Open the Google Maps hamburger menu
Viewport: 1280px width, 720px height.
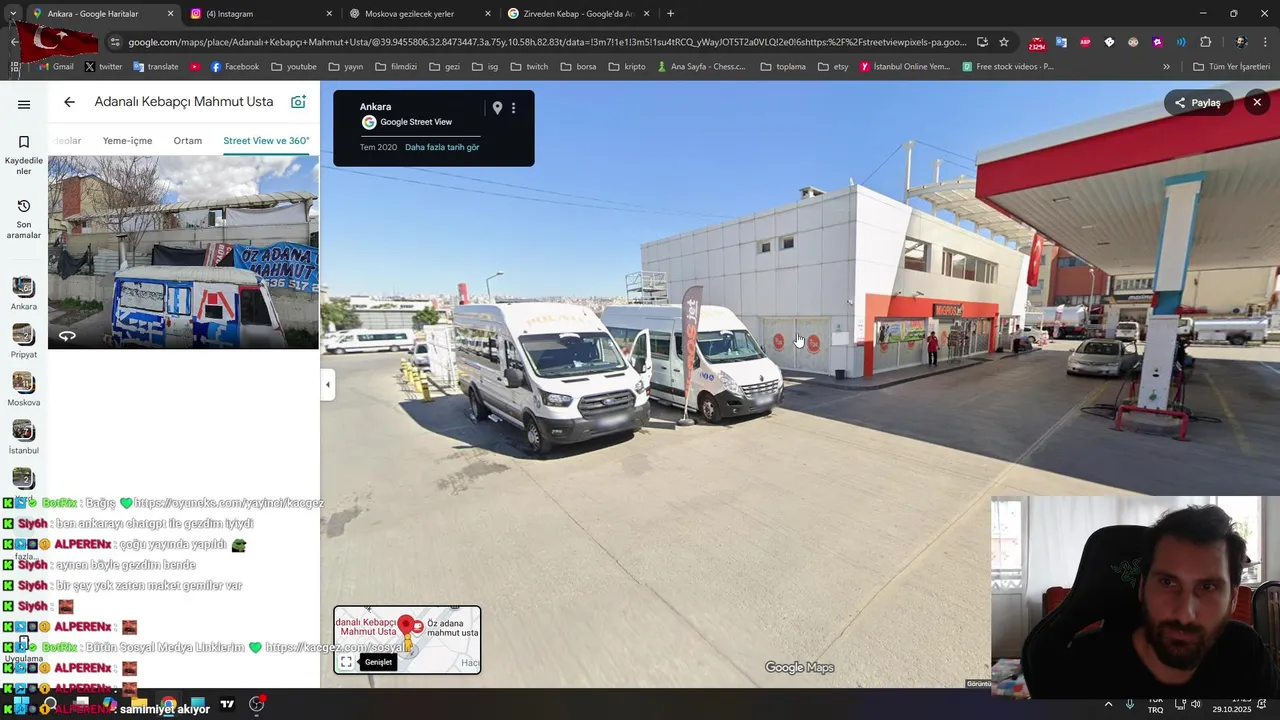coord(24,104)
